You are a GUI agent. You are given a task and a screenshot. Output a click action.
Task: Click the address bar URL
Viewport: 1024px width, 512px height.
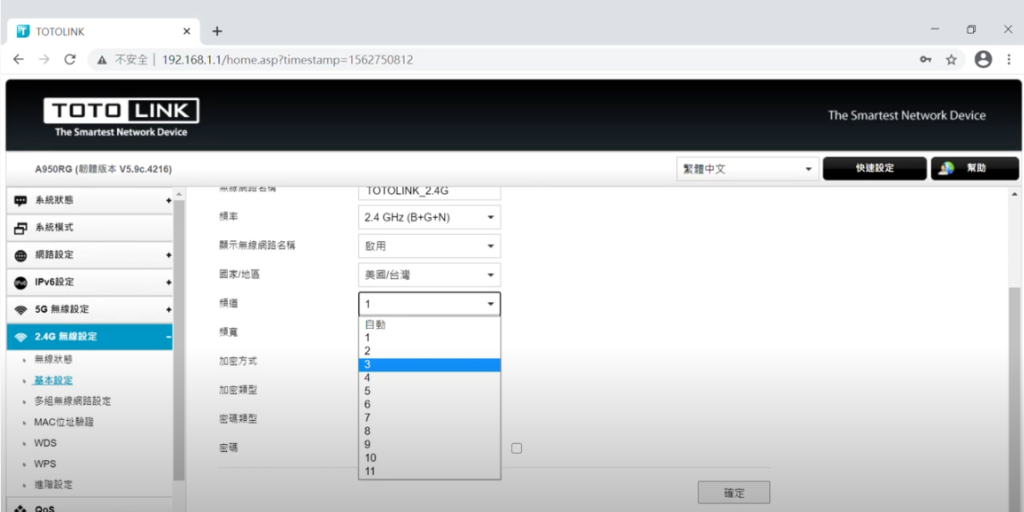coord(287,60)
